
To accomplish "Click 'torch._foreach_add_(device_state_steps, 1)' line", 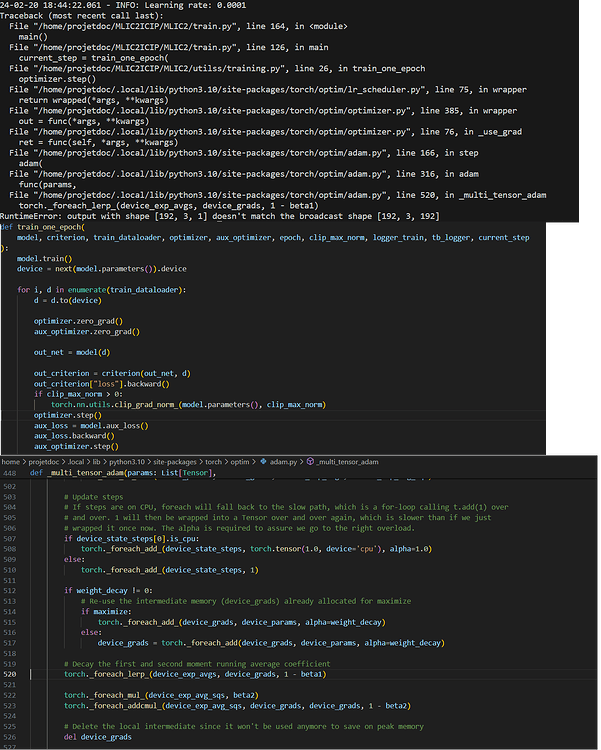I will point(169,570).
